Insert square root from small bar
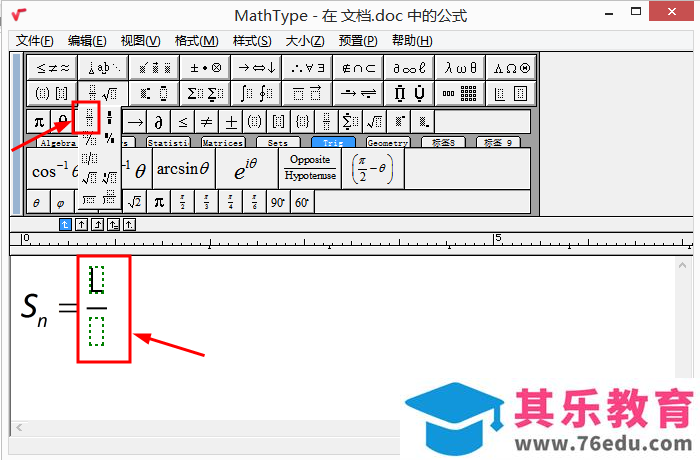Screen dimensions: 700x460 click(374, 121)
